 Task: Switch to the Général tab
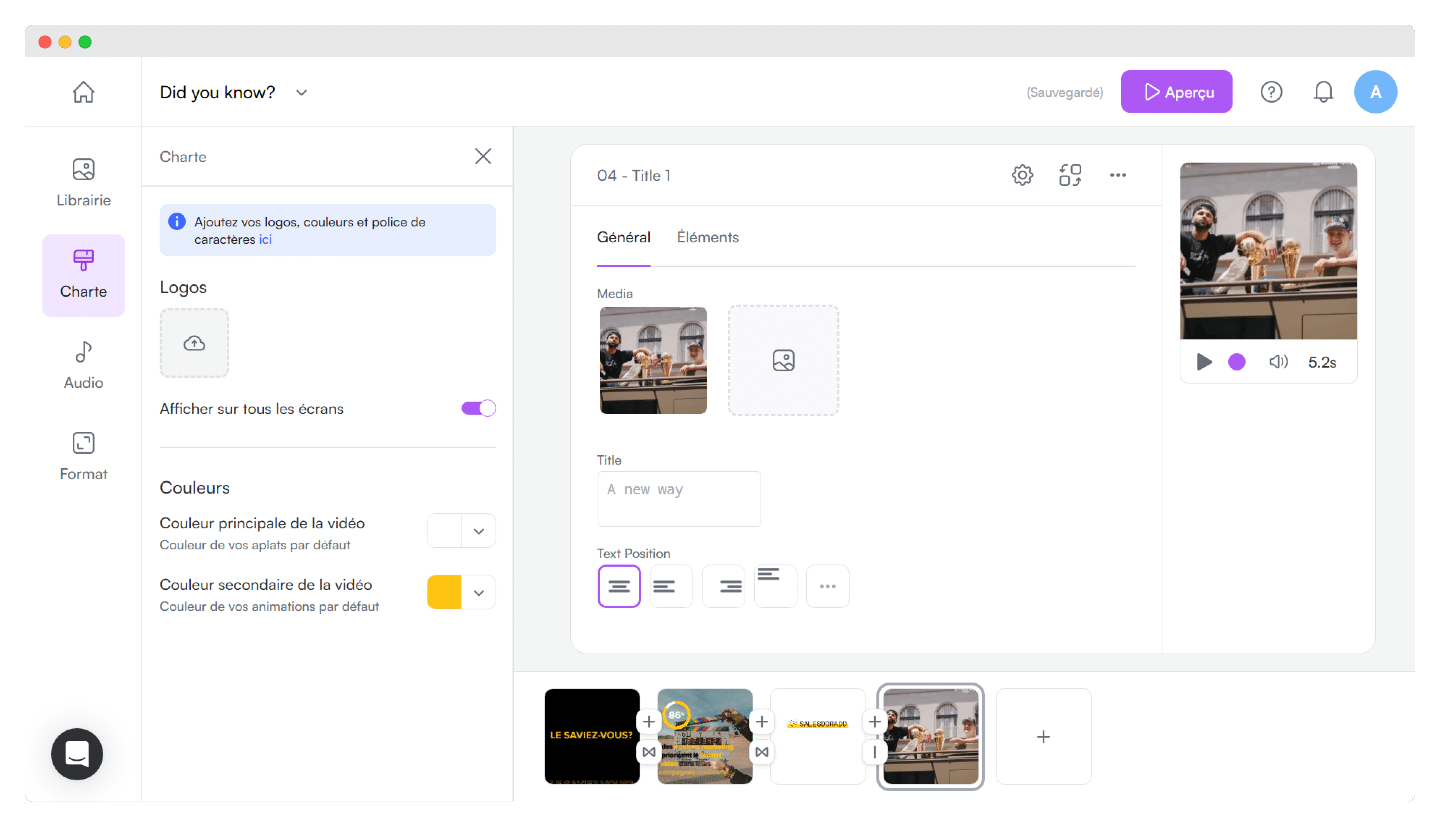[x=624, y=237]
